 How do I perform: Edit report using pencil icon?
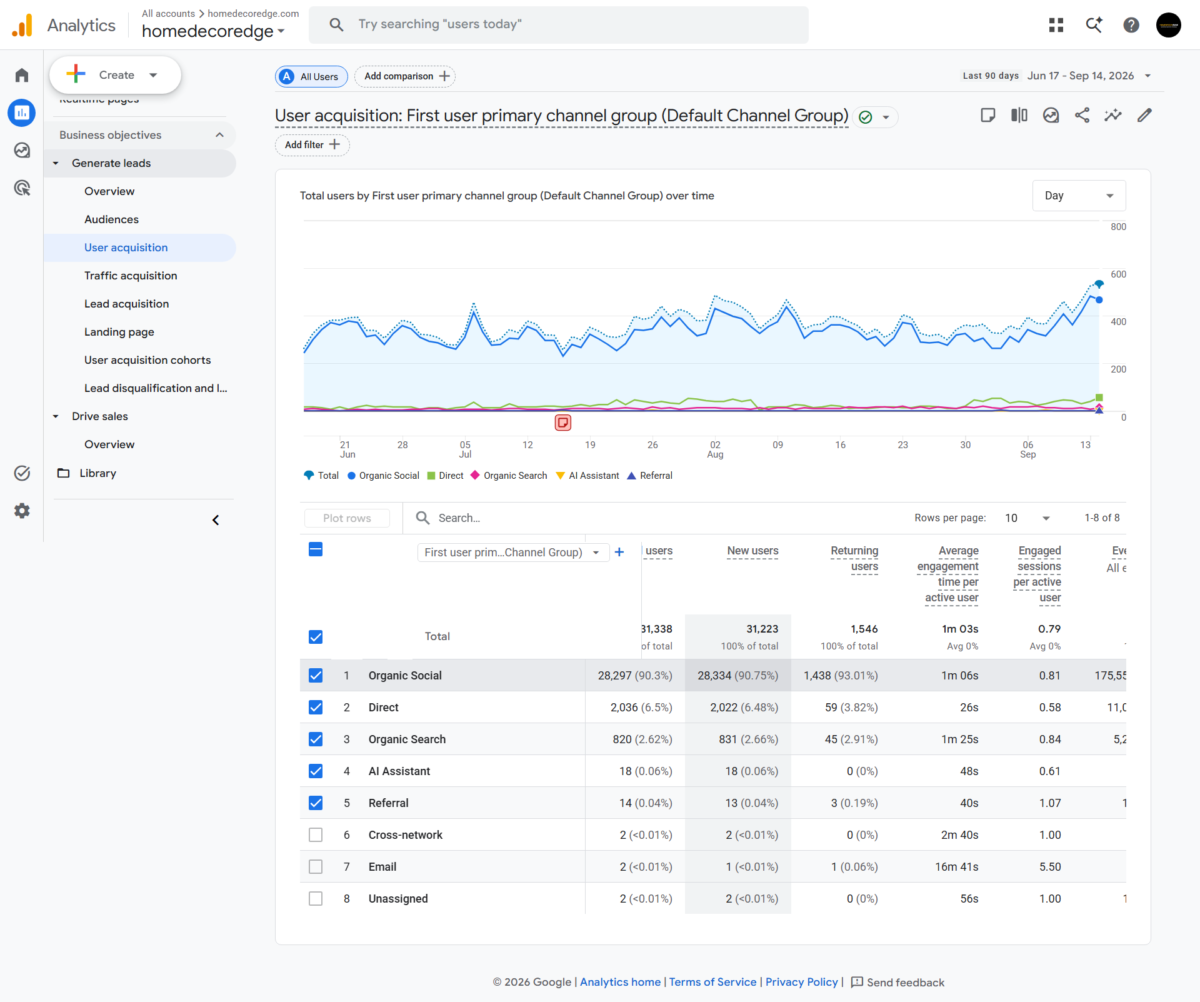[x=1145, y=115]
